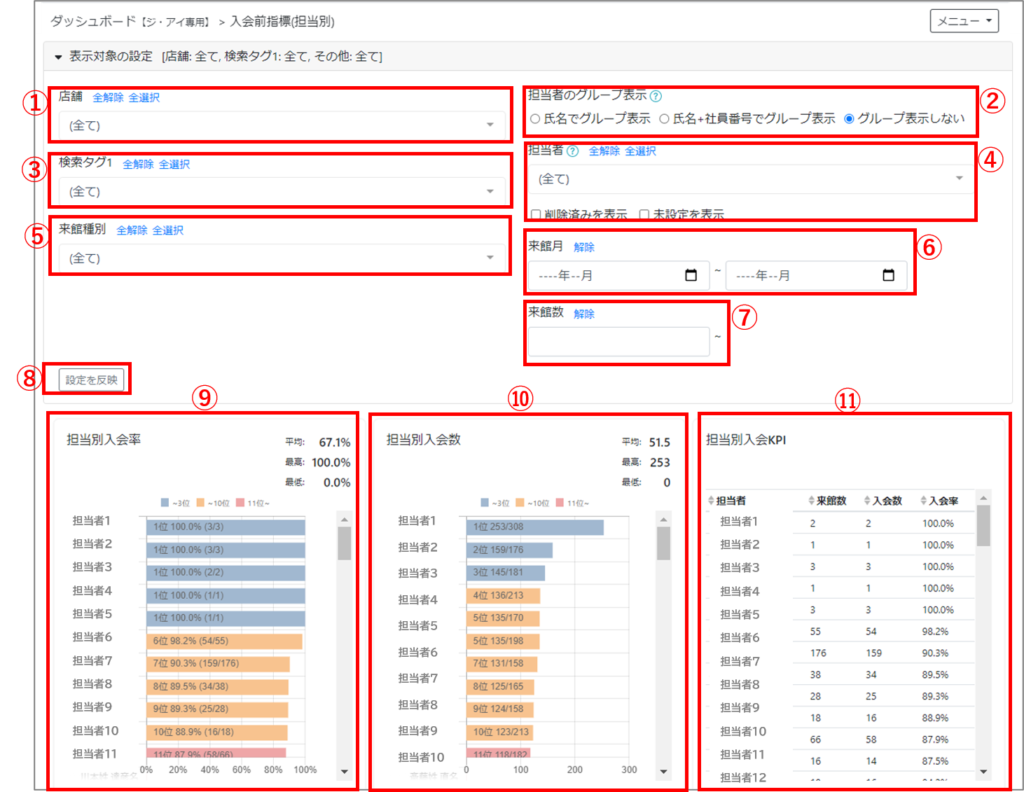Open calendar picker in 来館月 end field
This screenshot has height=792, width=1024.
point(888,276)
